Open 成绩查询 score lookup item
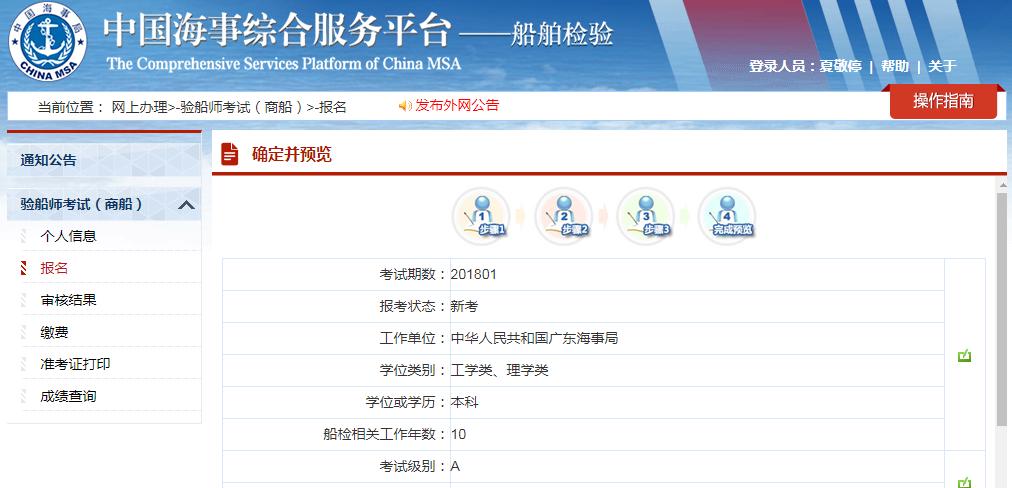 68,396
